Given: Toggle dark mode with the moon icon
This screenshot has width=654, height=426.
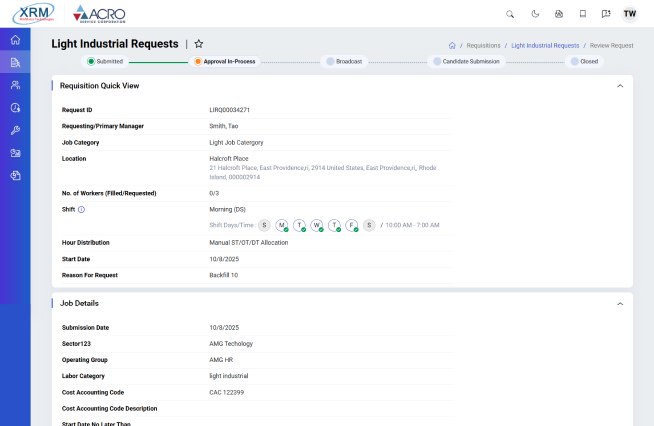Looking at the screenshot, I should point(534,14).
